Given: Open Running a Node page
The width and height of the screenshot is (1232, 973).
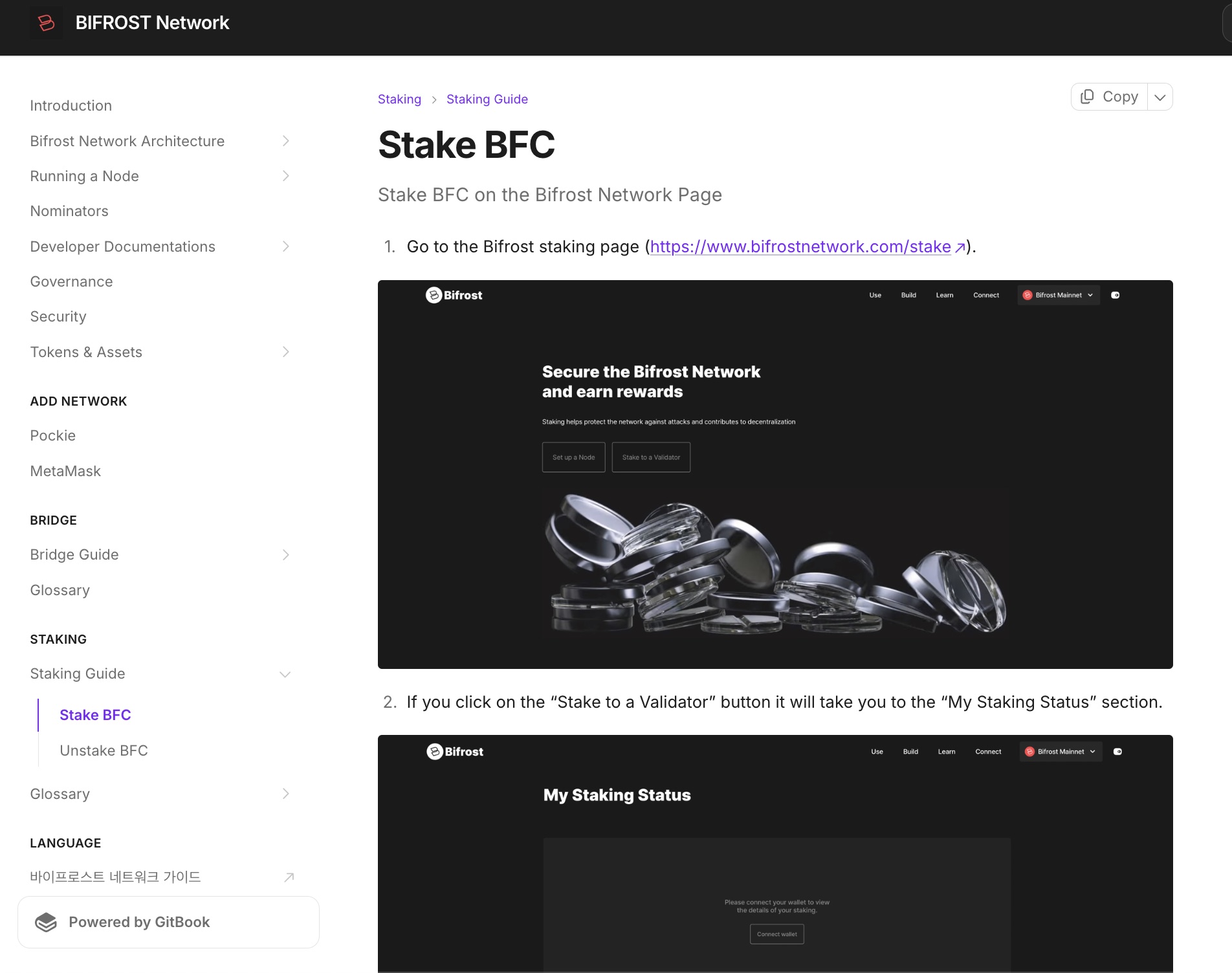Looking at the screenshot, I should point(85,176).
